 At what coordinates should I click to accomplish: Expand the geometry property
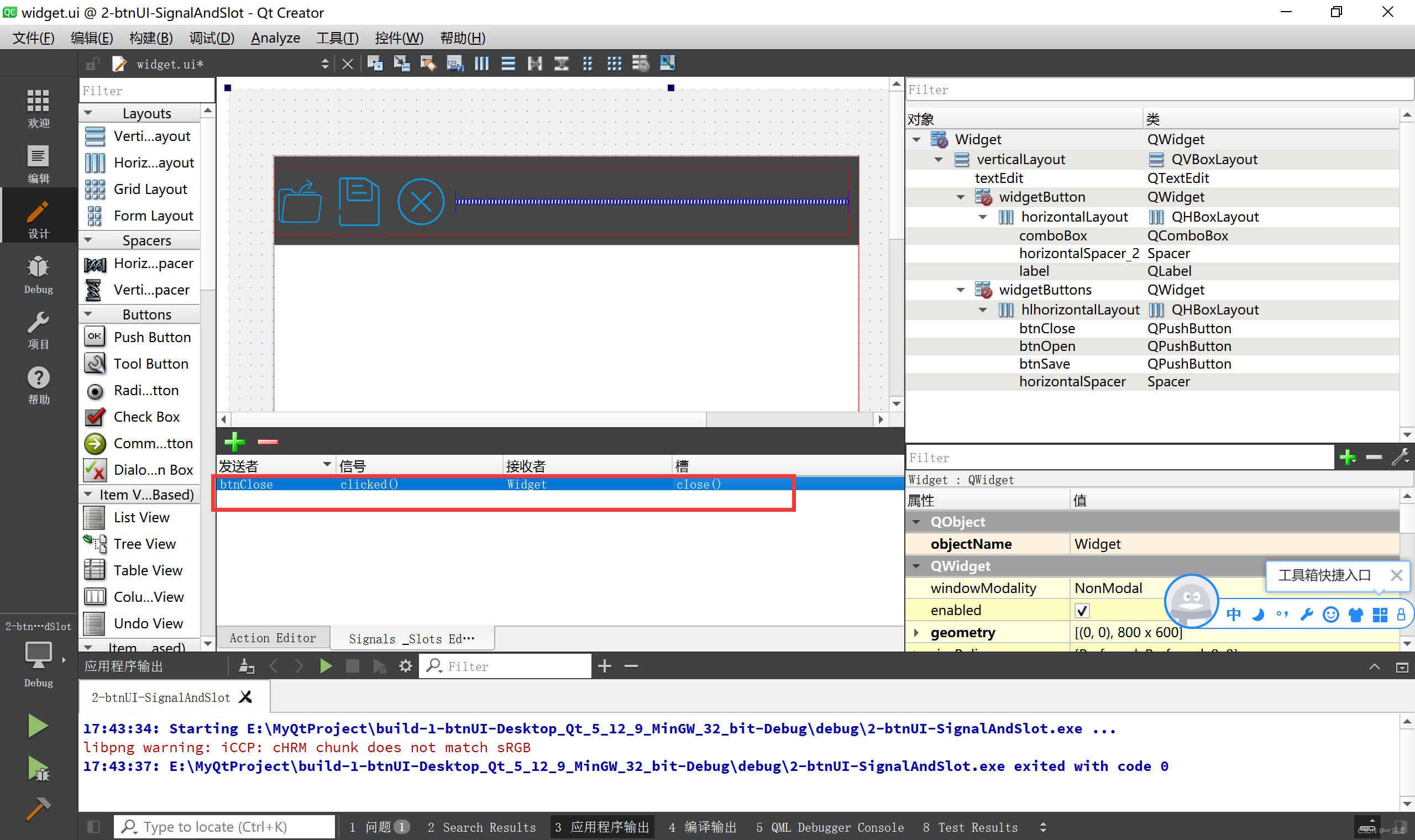[x=916, y=632]
